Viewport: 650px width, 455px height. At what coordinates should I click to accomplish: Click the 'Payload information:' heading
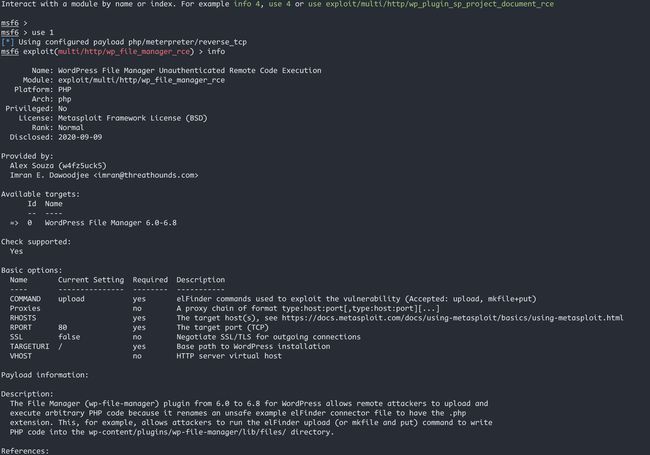[45, 375]
